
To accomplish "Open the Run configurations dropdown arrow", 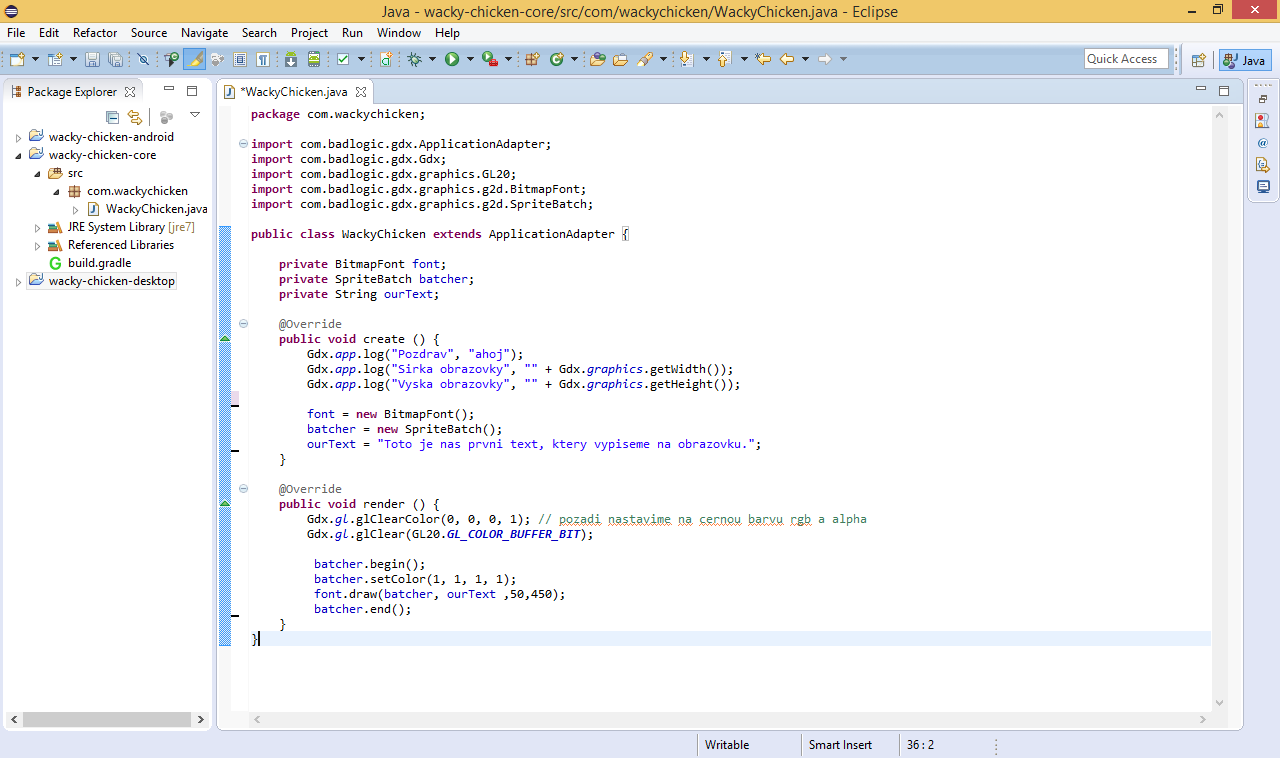I will click(x=469, y=59).
